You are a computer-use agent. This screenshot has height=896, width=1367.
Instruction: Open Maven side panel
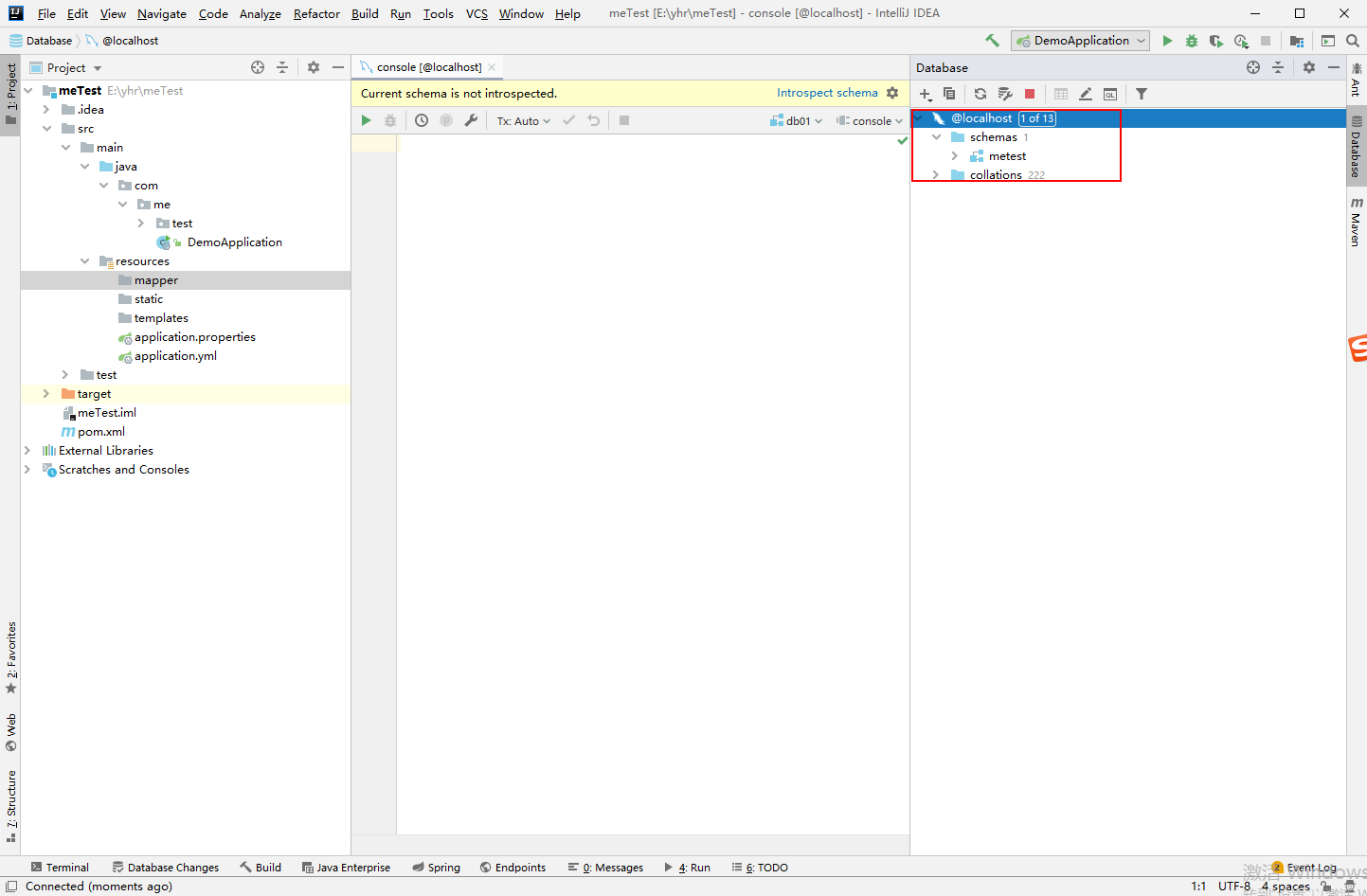pos(1357,222)
